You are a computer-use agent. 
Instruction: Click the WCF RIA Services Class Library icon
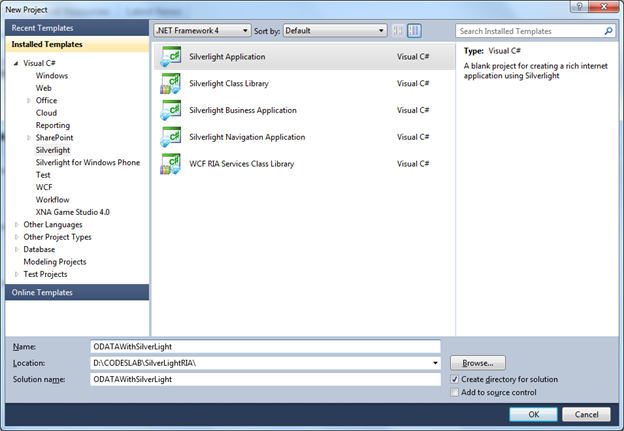coord(170,164)
